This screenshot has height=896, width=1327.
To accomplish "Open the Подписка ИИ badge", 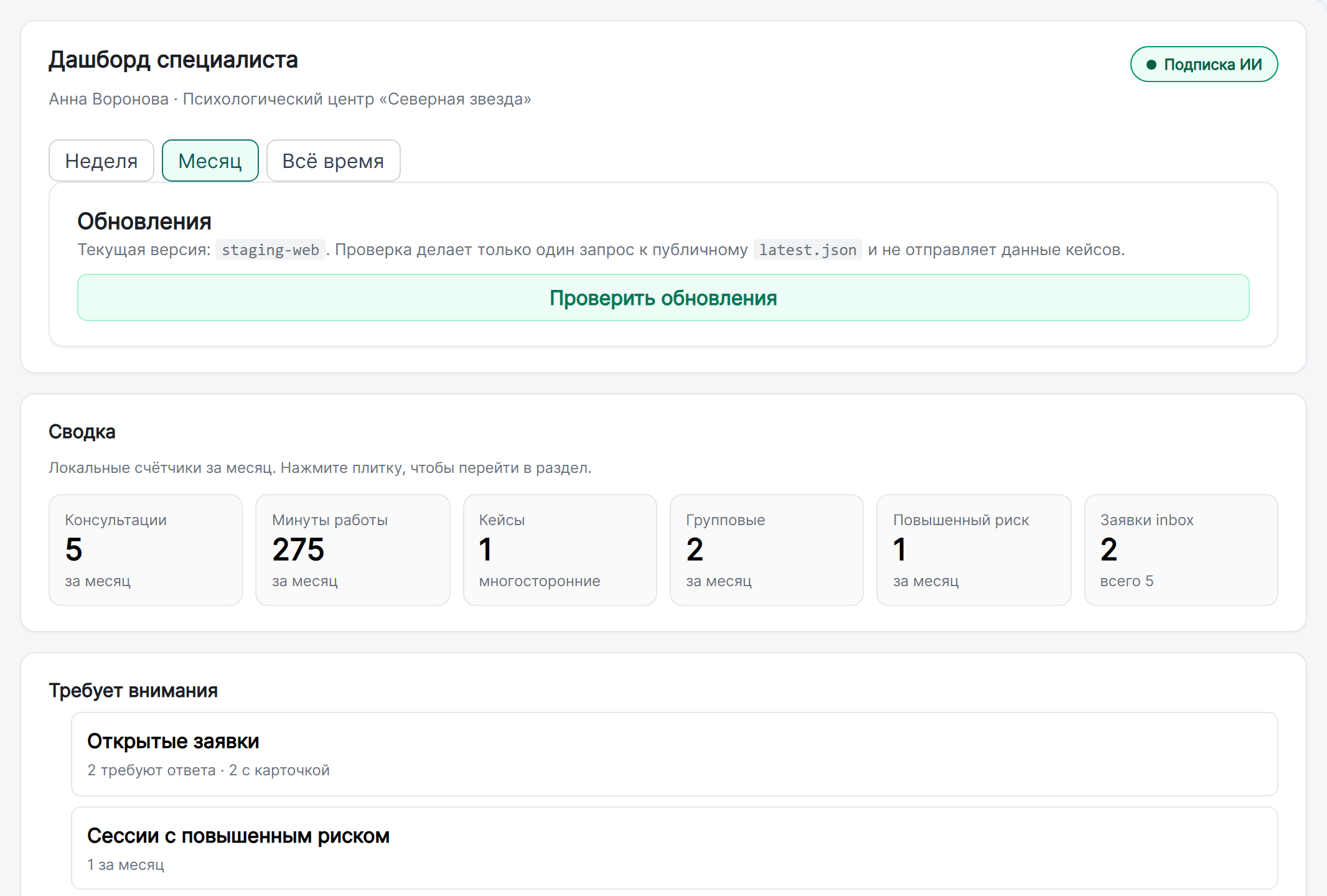I will [1204, 64].
